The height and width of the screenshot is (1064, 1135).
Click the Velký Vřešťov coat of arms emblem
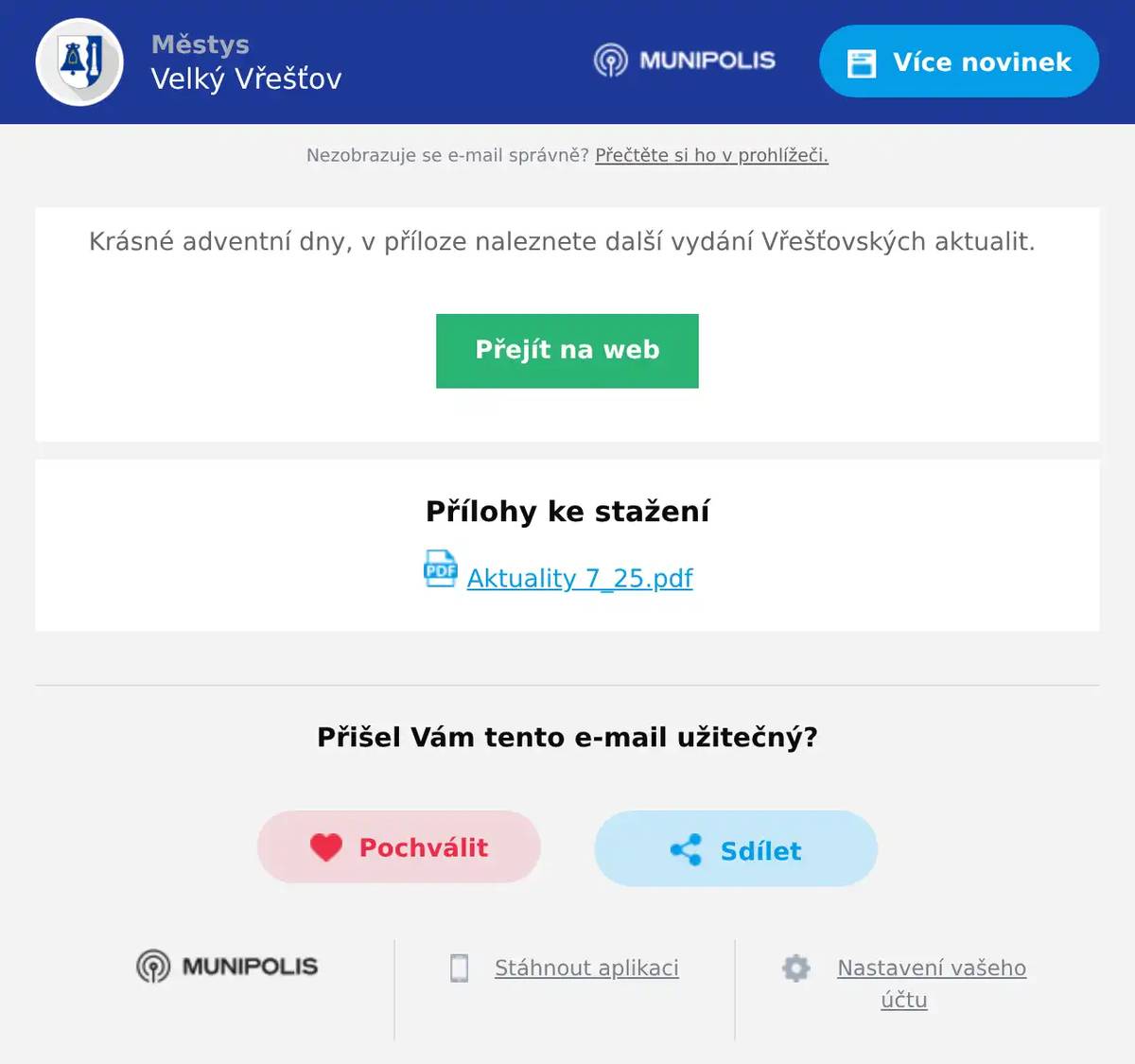click(x=79, y=61)
